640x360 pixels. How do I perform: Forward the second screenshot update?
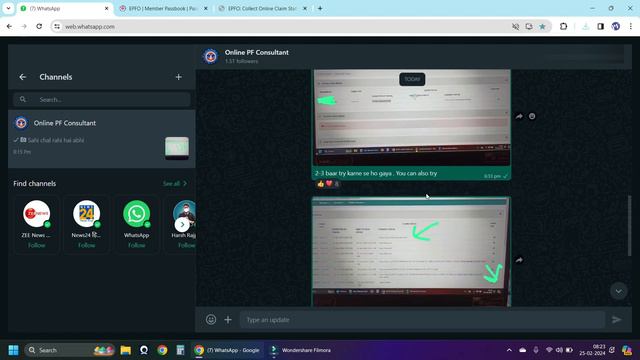(x=519, y=260)
